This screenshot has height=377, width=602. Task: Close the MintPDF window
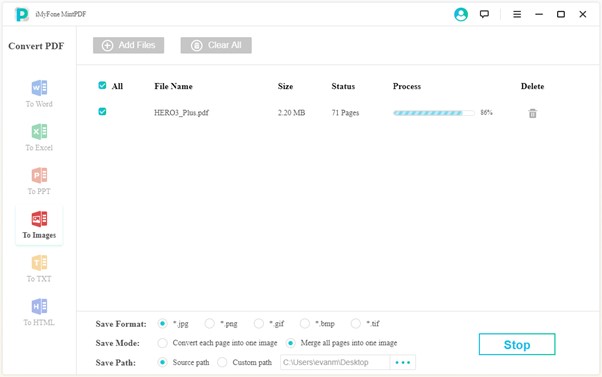point(583,14)
